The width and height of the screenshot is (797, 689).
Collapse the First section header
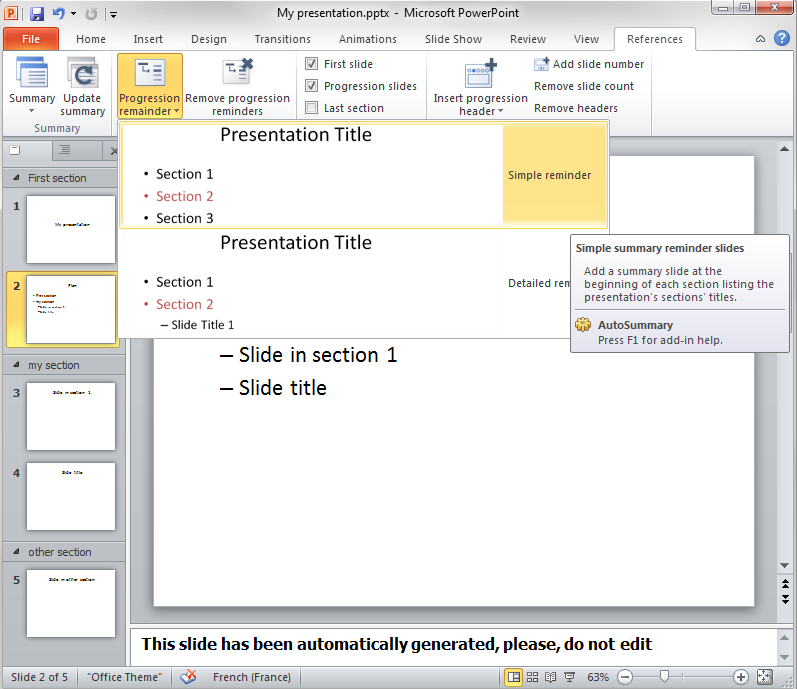pyautogui.click(x=16, y=178)
